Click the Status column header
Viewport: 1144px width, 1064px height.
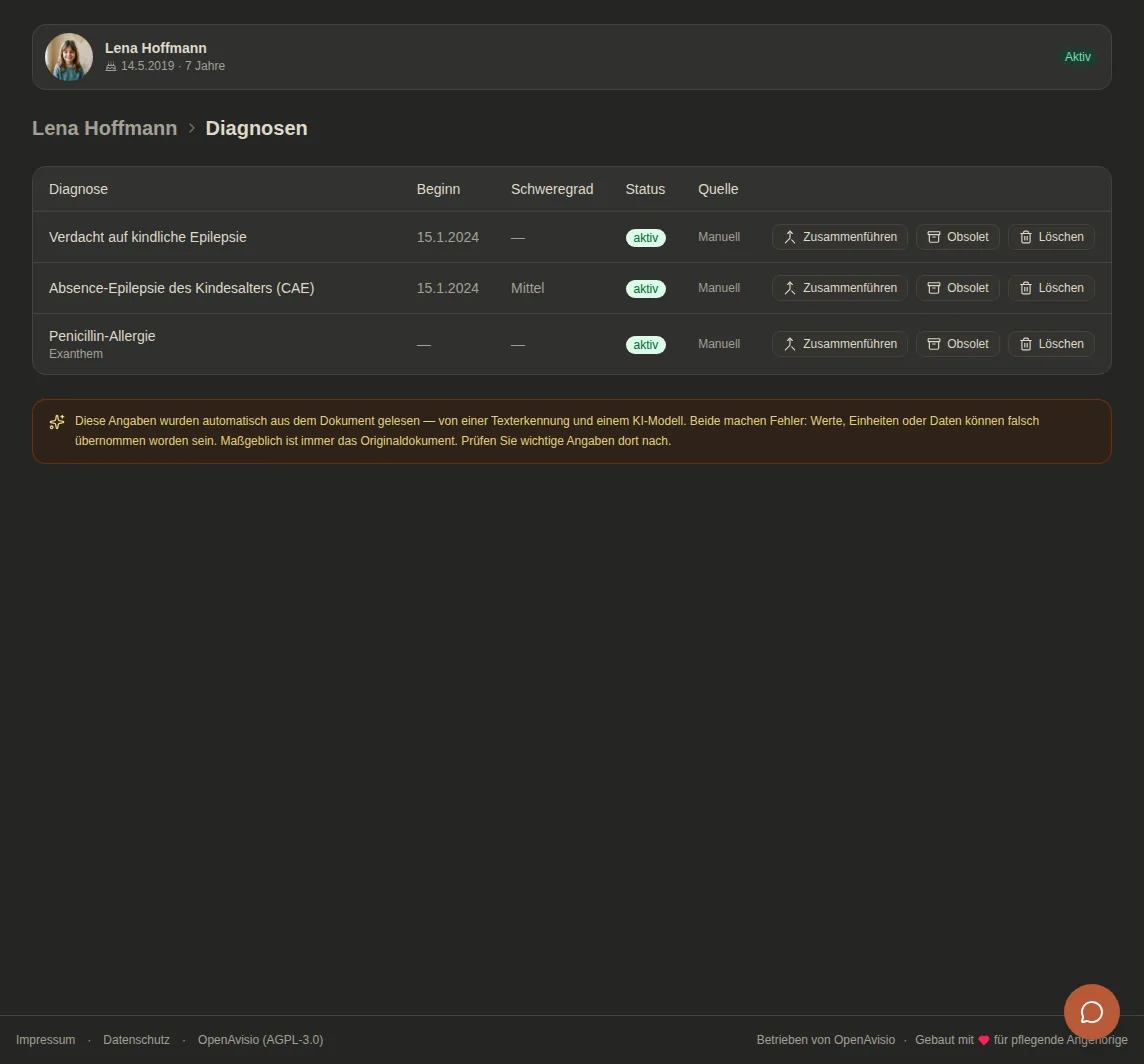coord(645,189)
